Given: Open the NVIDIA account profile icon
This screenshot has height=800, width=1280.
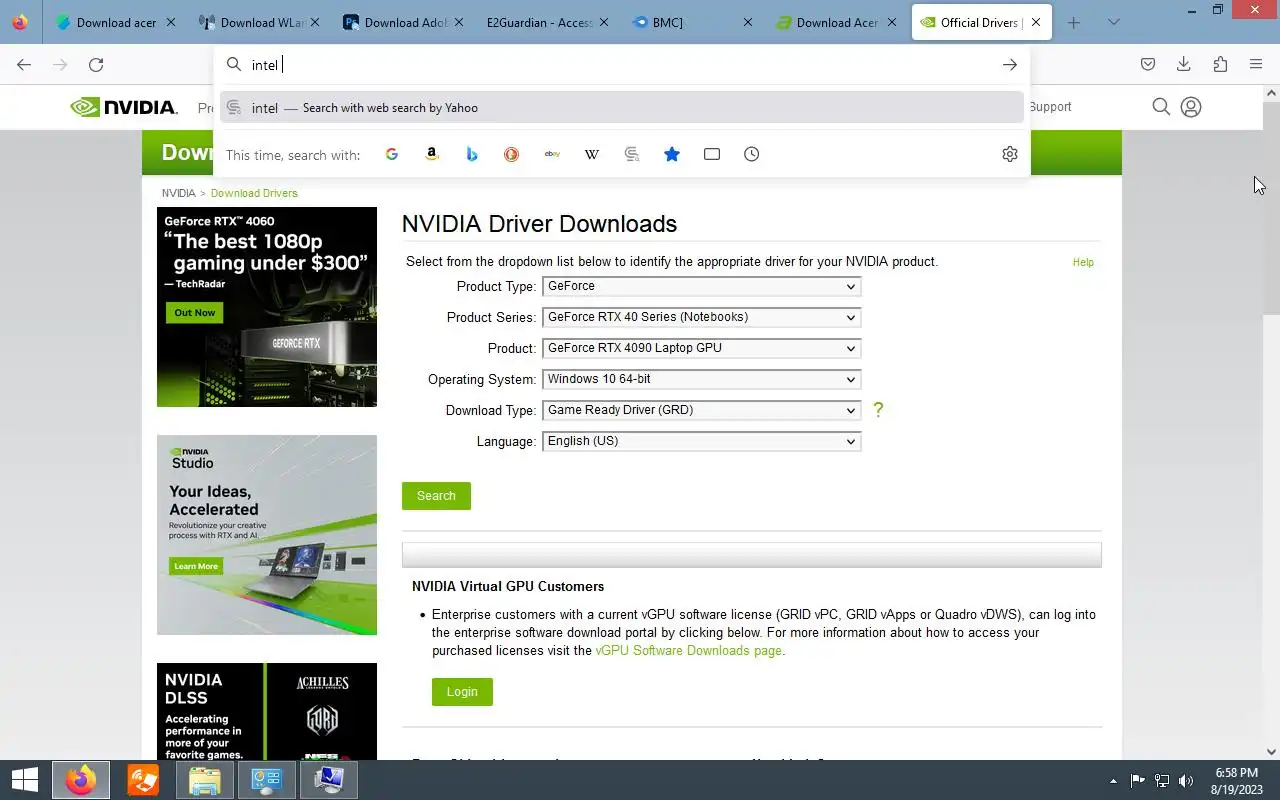Looking at the screenshot, I should tap(1191, 107).
